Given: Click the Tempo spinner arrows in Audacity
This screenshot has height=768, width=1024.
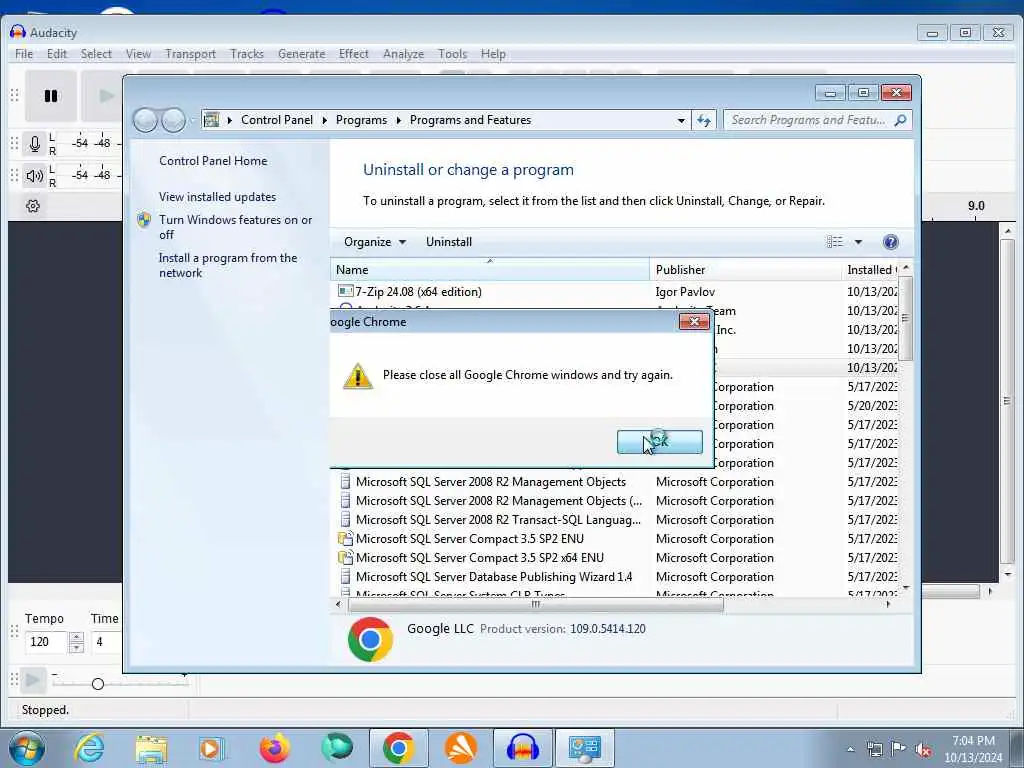Looking at the screenshot, I should point(76,642).
